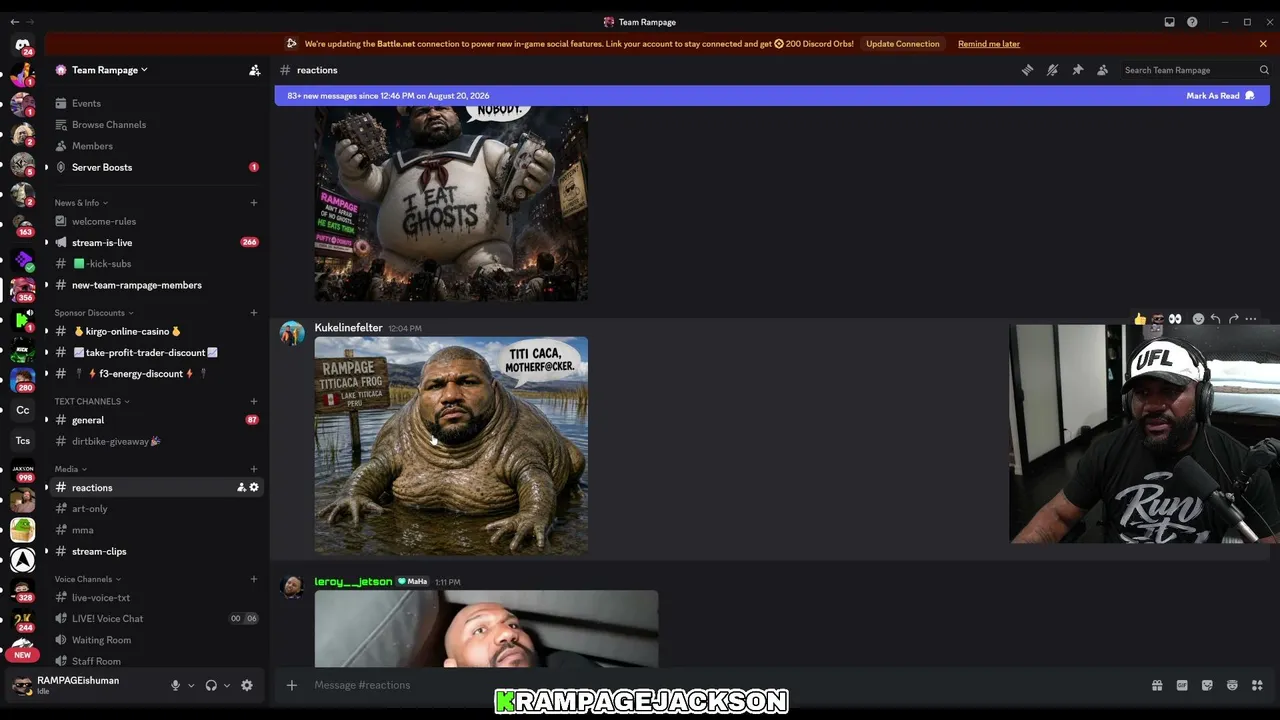Collapse the TEXT CHANNELS category
Image resolution: width=1280 pixels, height=720 pixels.
(x=92, y=401)
